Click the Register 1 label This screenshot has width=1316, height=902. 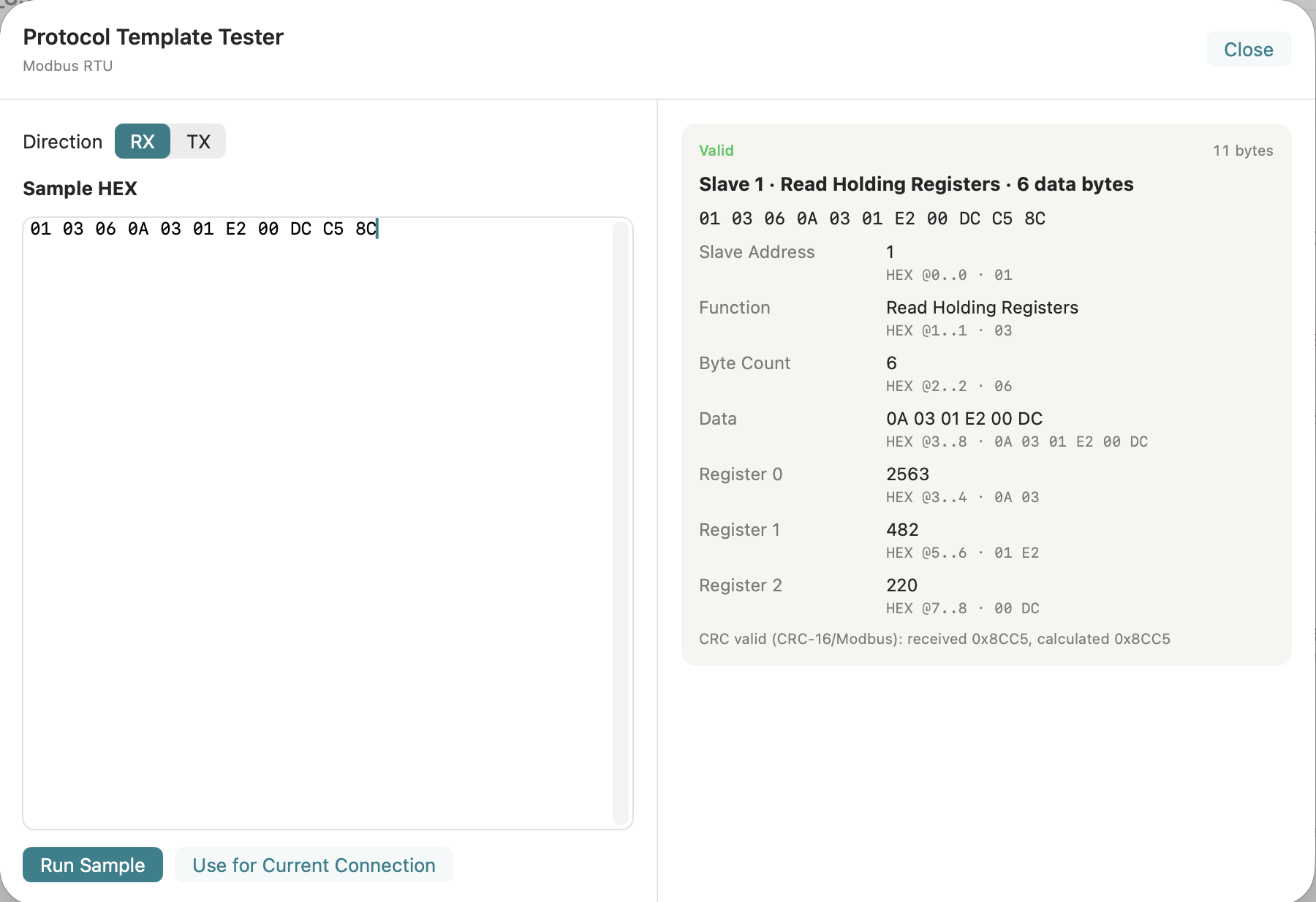coord(739,530)
